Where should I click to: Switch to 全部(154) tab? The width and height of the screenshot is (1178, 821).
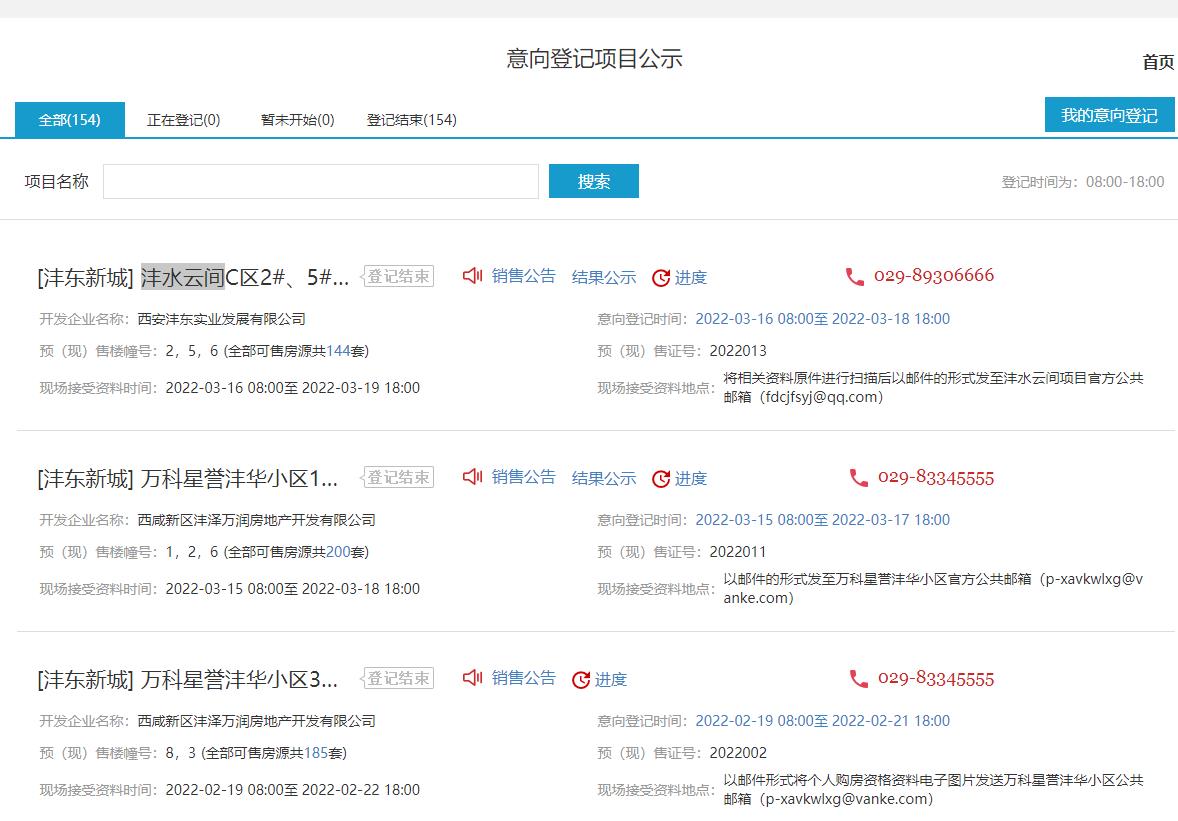(70, 120)
